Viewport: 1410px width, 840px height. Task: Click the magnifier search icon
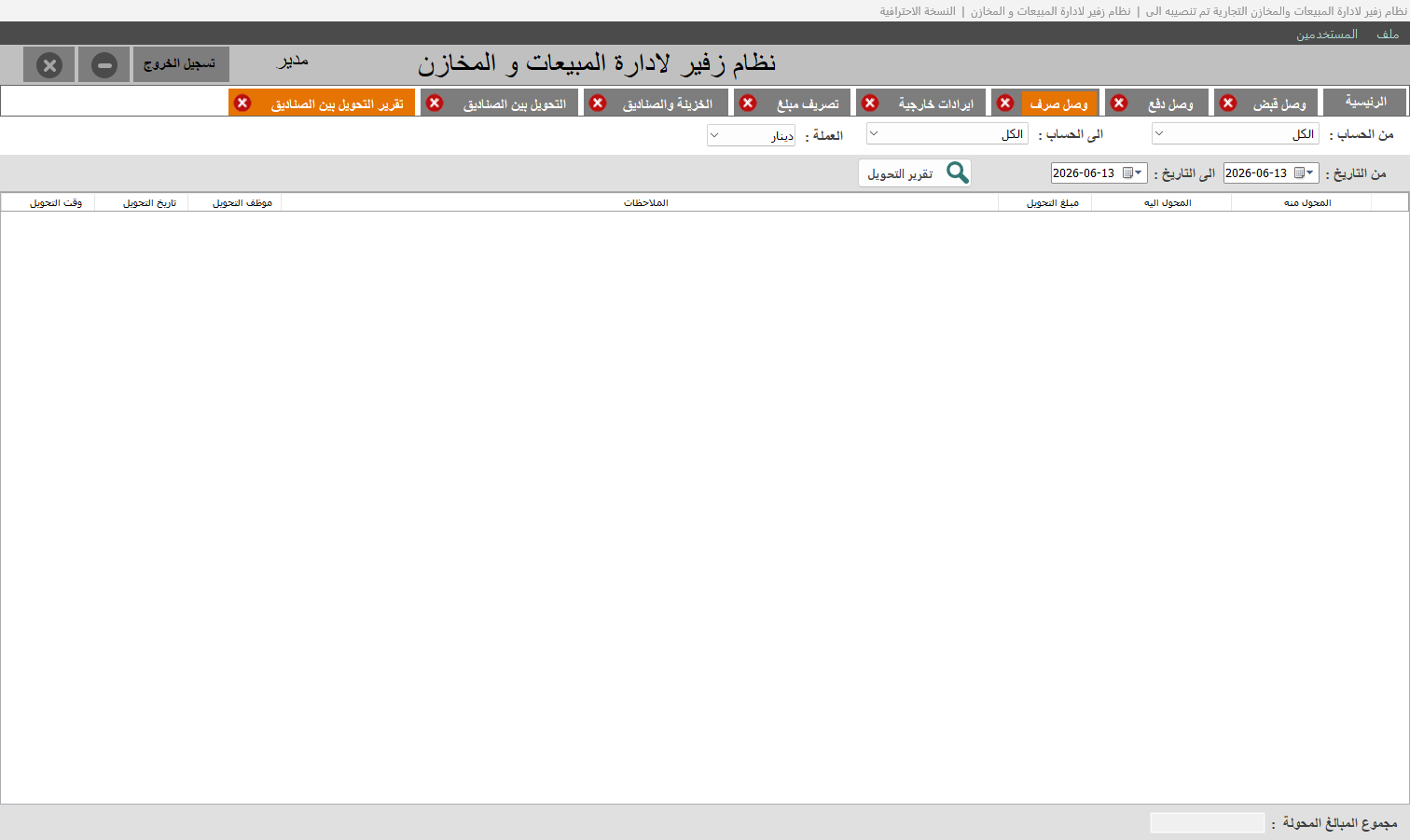[958, 172]
